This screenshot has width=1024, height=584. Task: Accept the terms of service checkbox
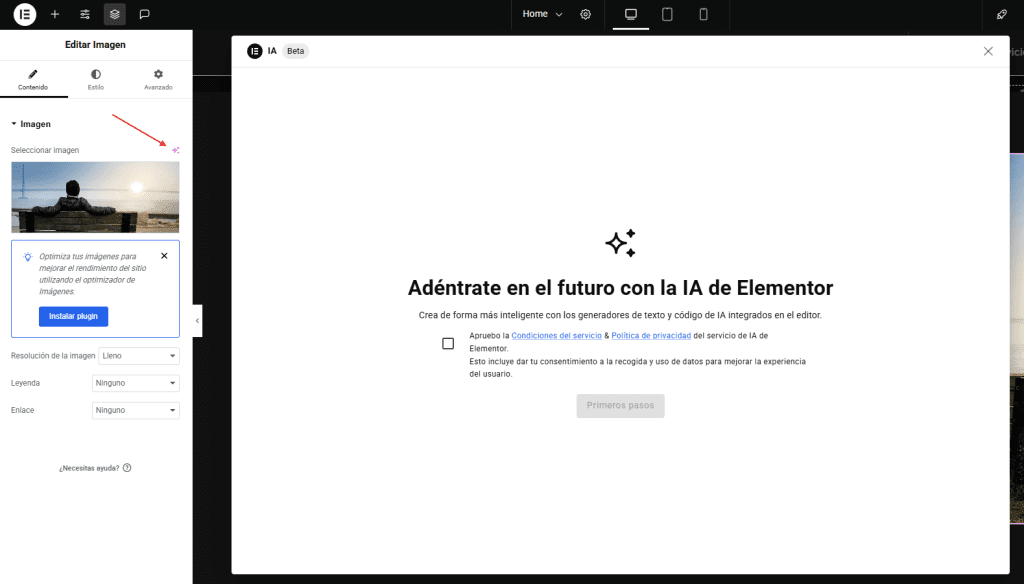448,343
